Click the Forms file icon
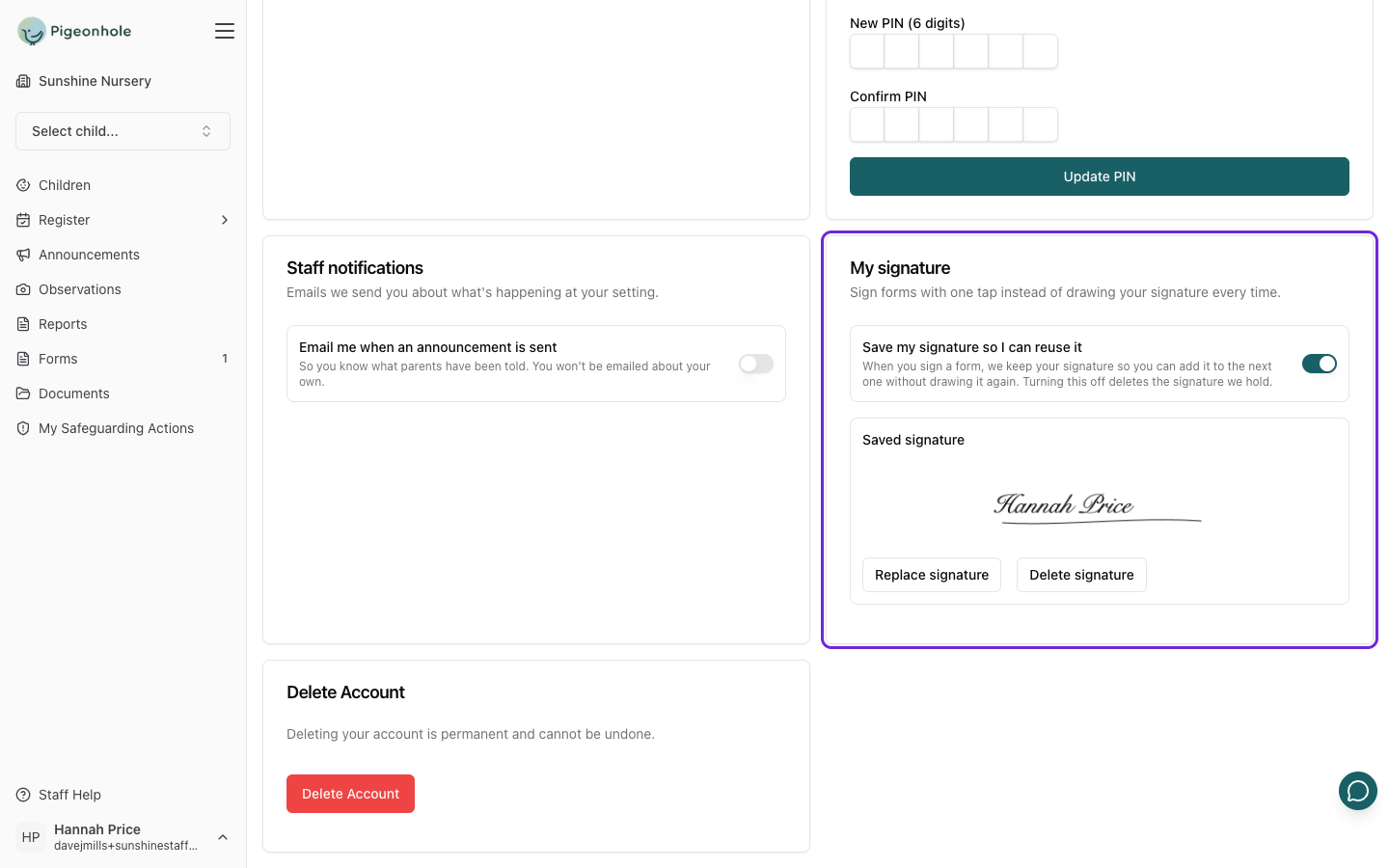Screen dimensions: 1389x868 pos(23,359)
